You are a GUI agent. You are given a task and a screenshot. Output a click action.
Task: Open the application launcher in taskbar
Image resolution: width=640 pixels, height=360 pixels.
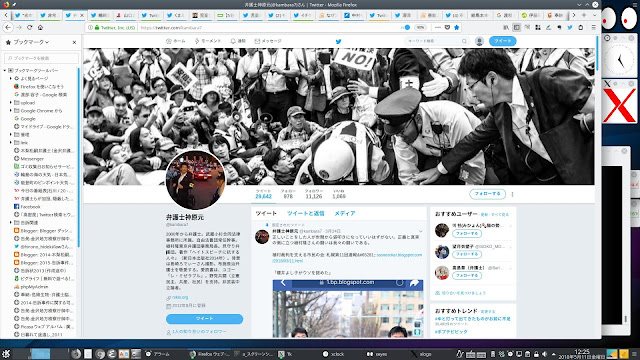pos(6,354)
